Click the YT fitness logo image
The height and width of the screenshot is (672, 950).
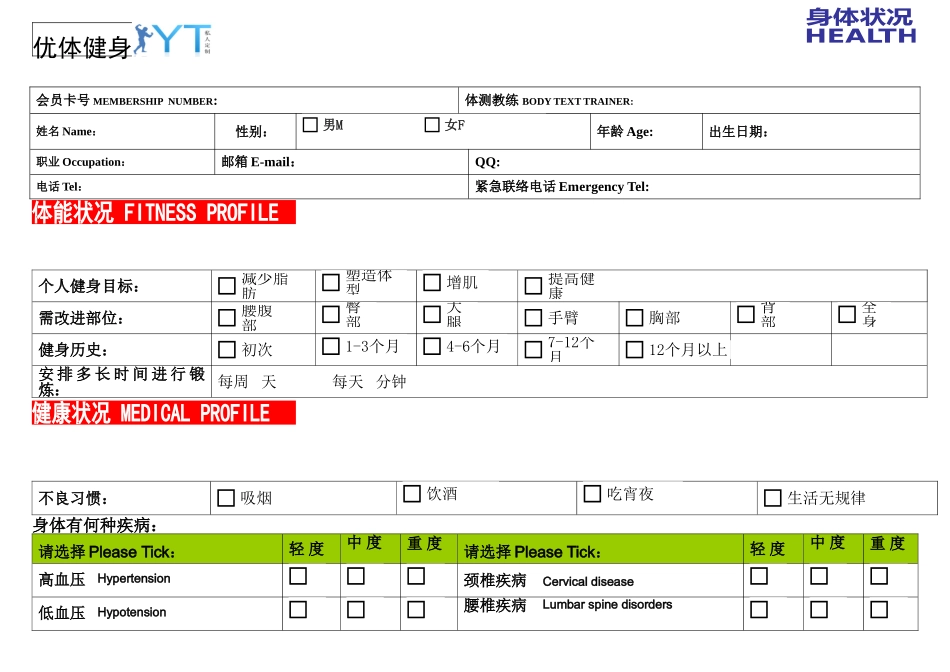click(x=173, y=40)
